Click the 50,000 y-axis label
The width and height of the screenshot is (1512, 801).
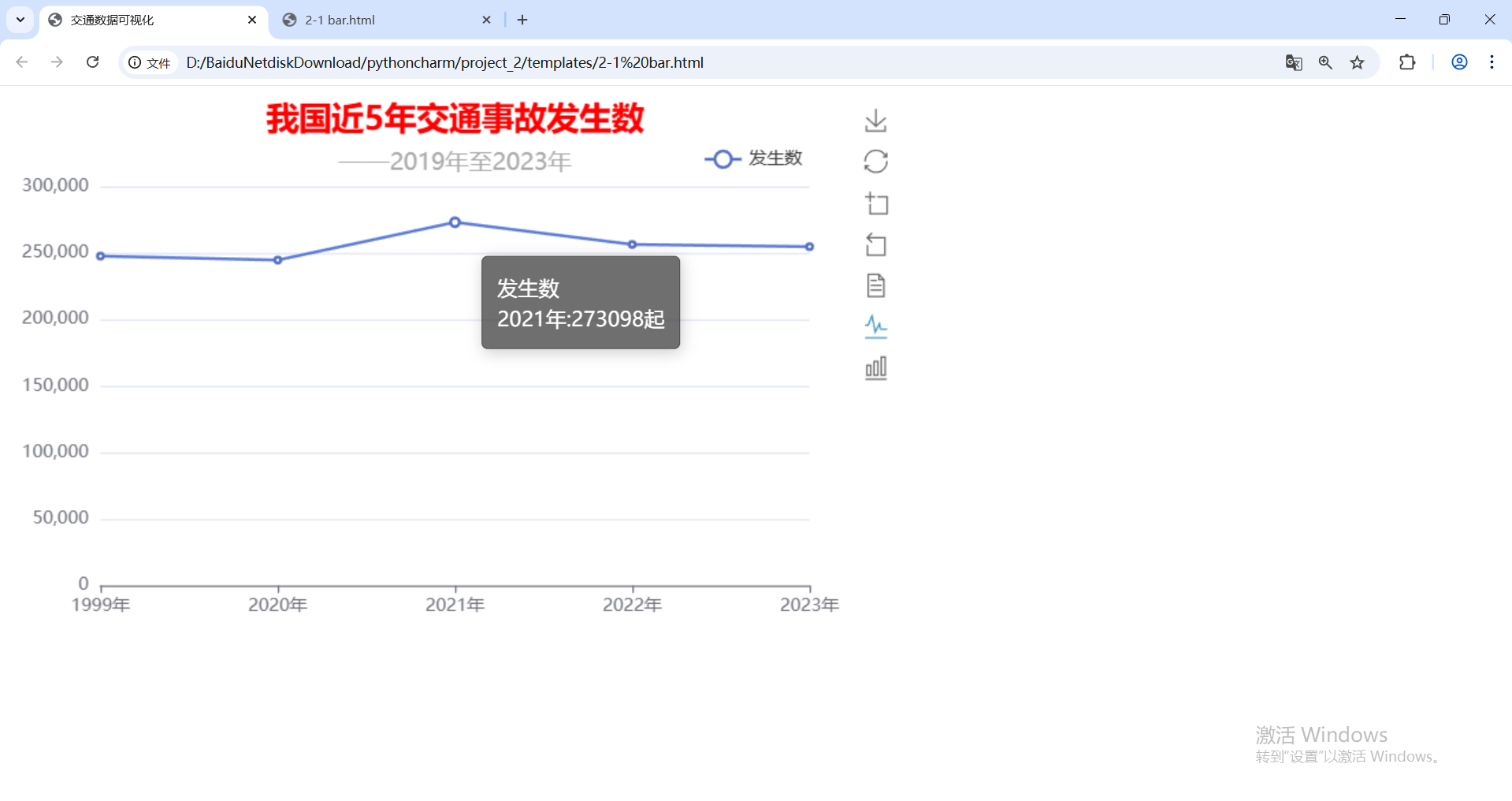tap(61, 517)
